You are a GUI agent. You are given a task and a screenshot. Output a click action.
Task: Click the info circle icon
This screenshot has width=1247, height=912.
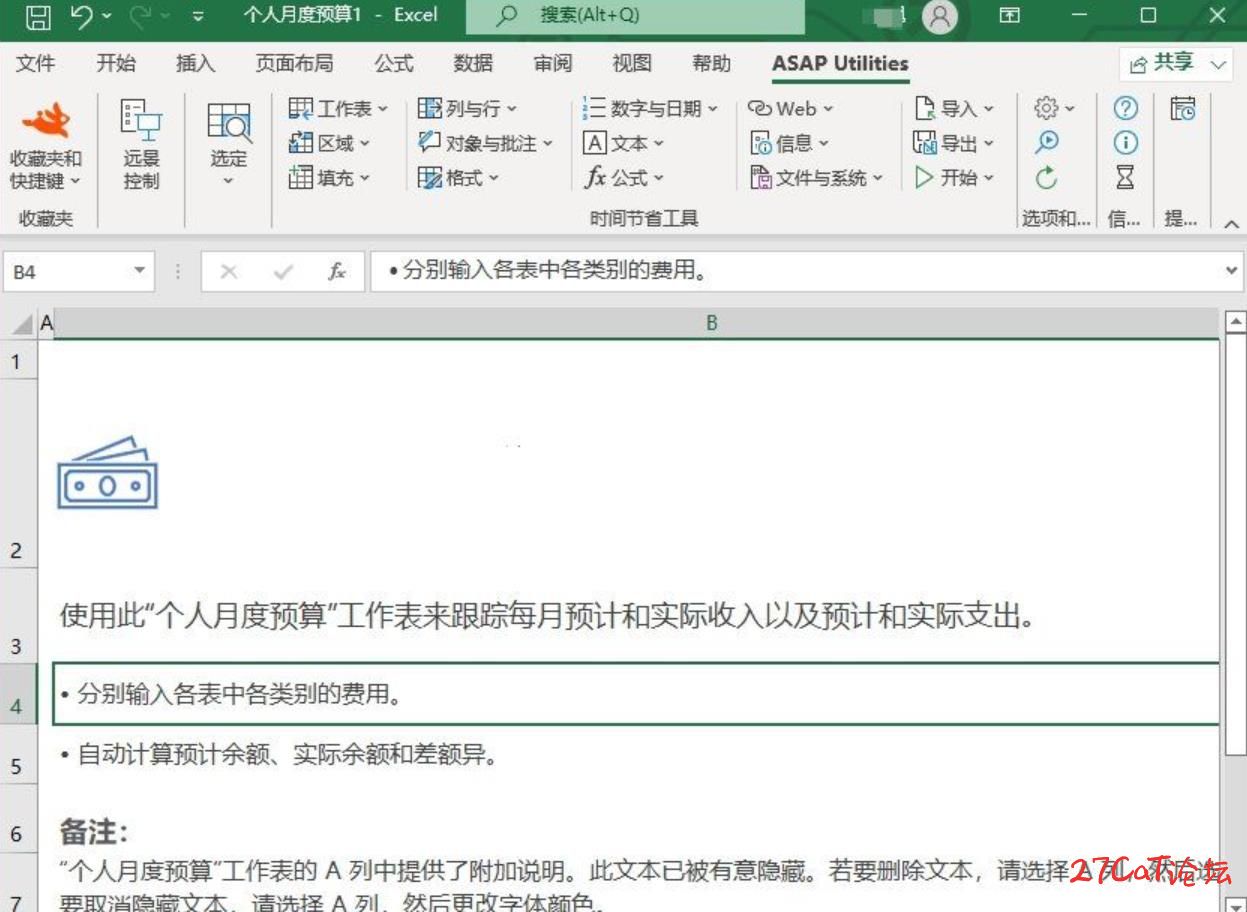(x=1126, y=142)
